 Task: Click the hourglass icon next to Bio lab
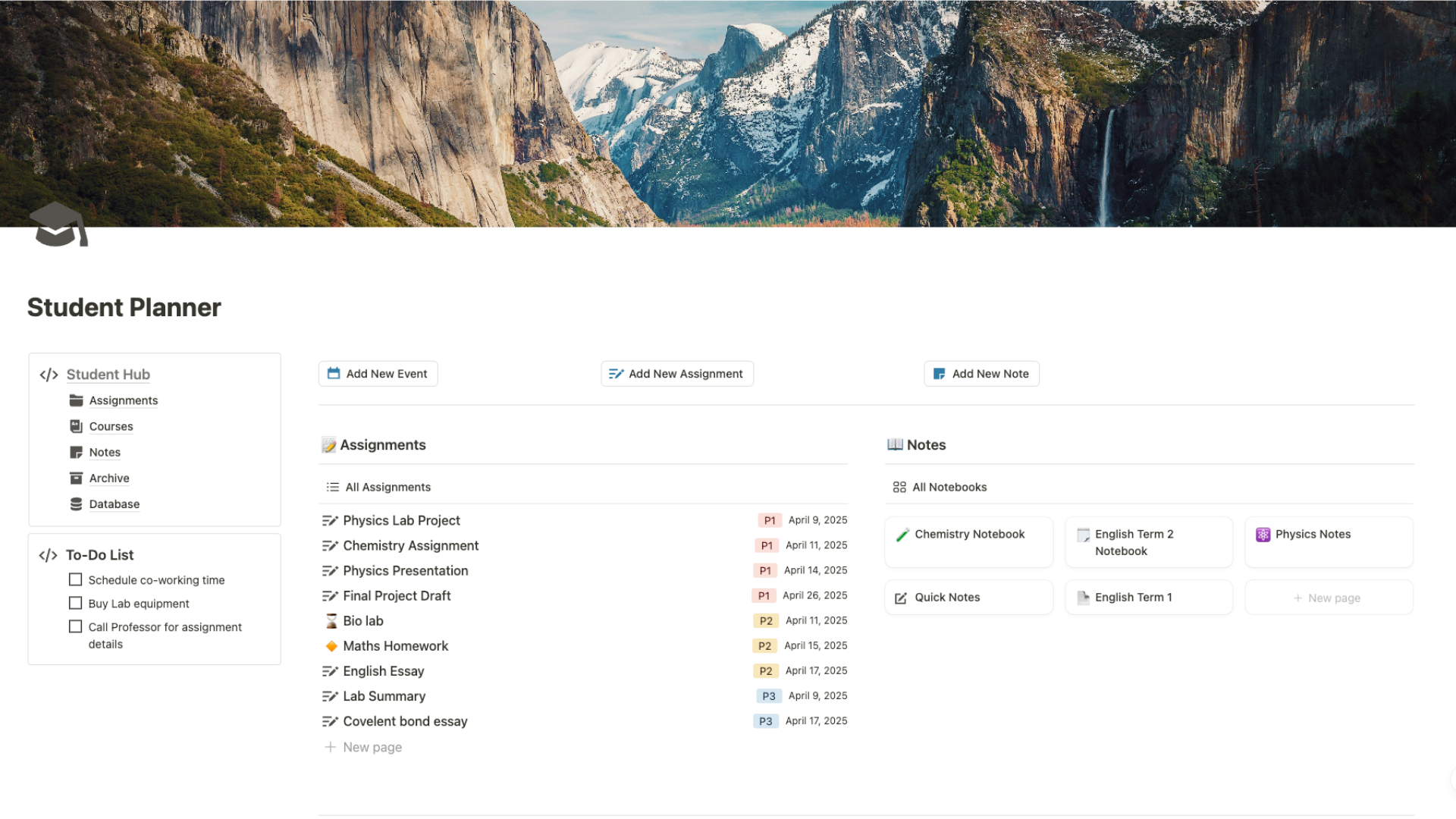point(331,620)
